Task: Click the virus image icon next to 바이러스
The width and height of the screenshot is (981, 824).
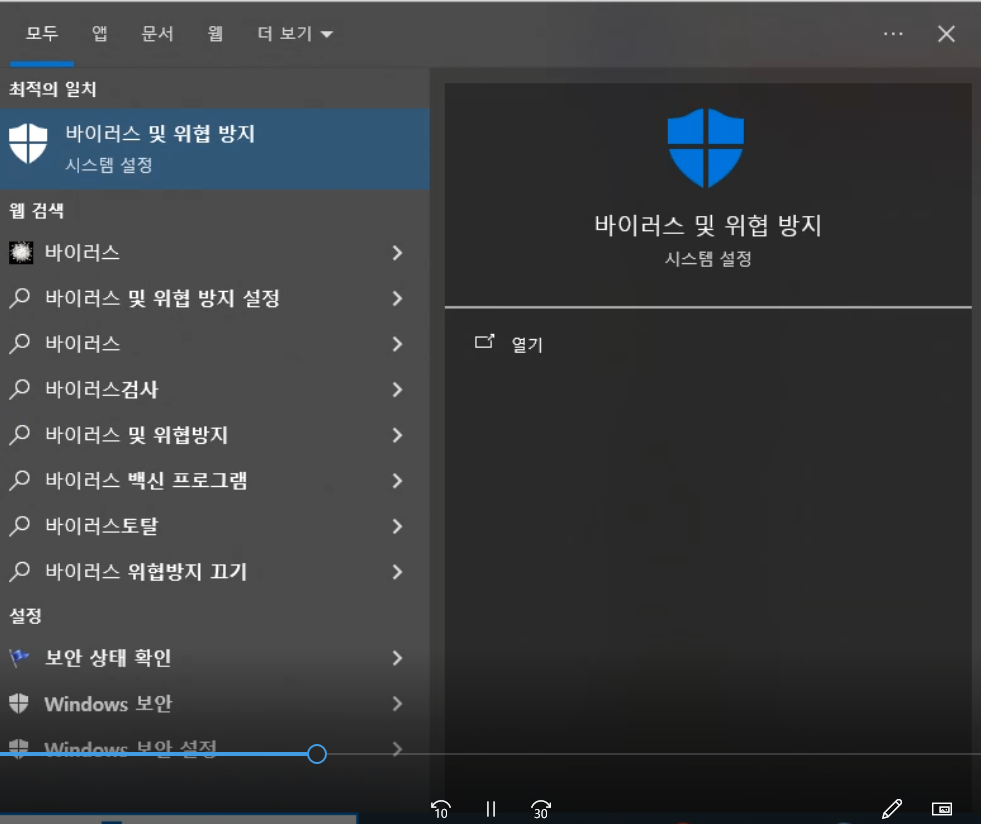Action: coord(21,253)
